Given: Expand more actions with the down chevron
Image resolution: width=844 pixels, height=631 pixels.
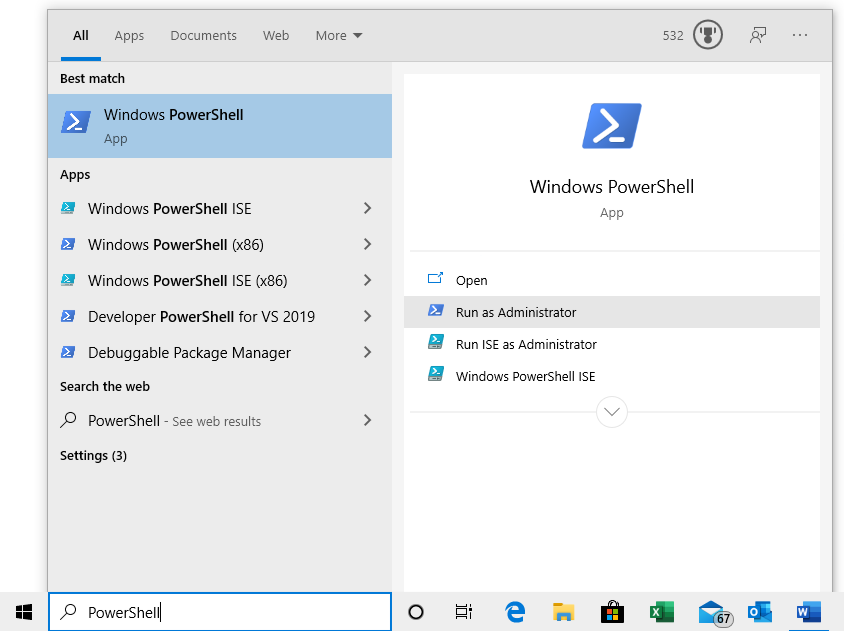Looking at the screenshot, I should coord(611,411).
